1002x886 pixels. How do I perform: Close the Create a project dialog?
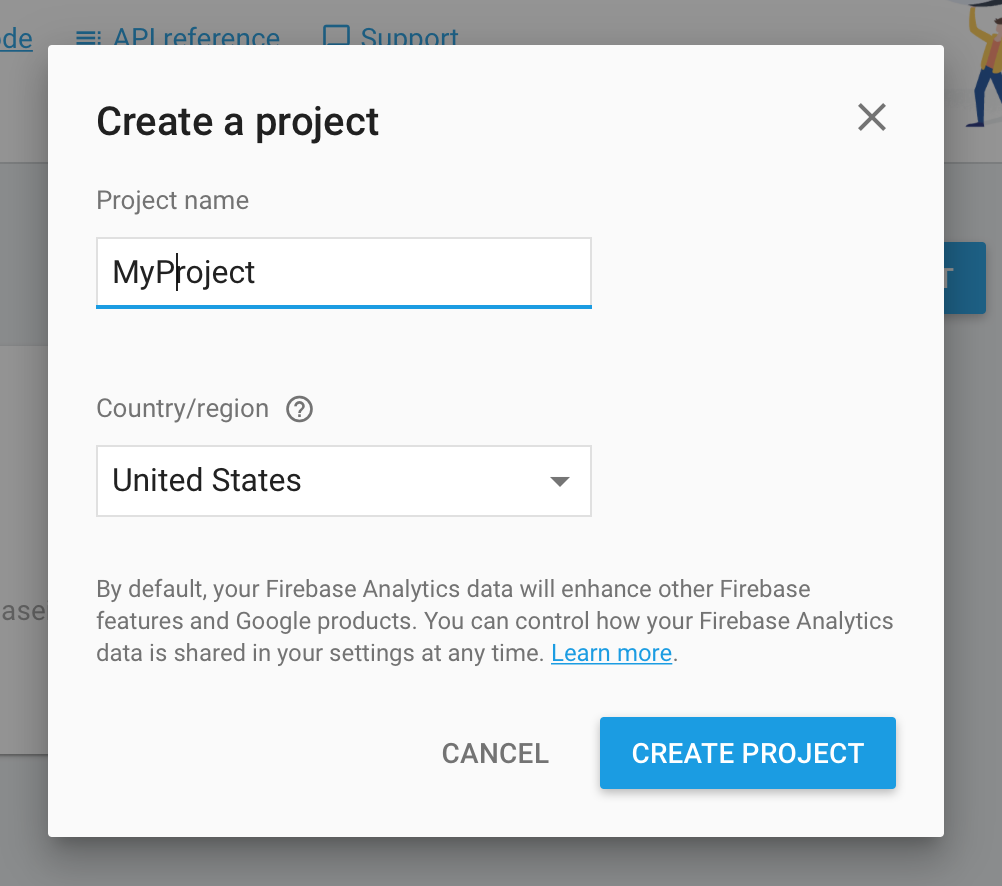pos(872,118)
